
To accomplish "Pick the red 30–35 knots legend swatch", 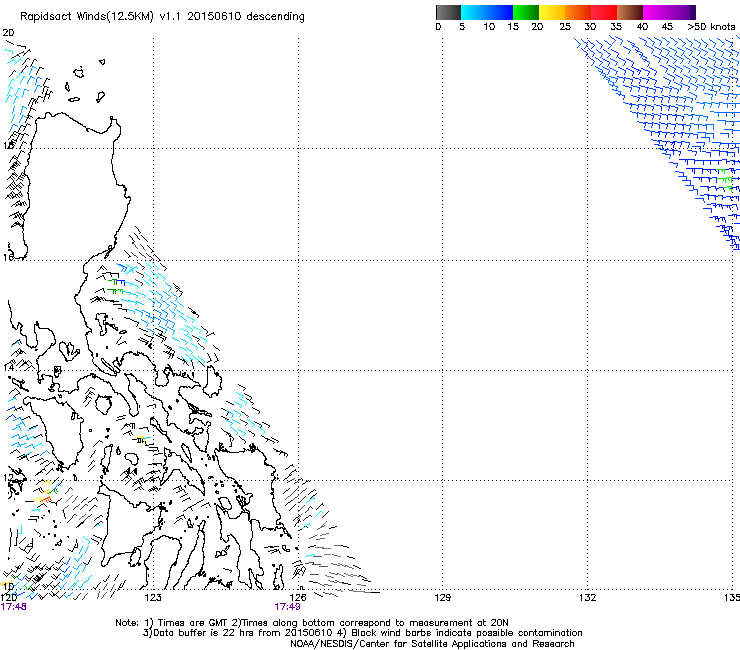I will 604,12.
